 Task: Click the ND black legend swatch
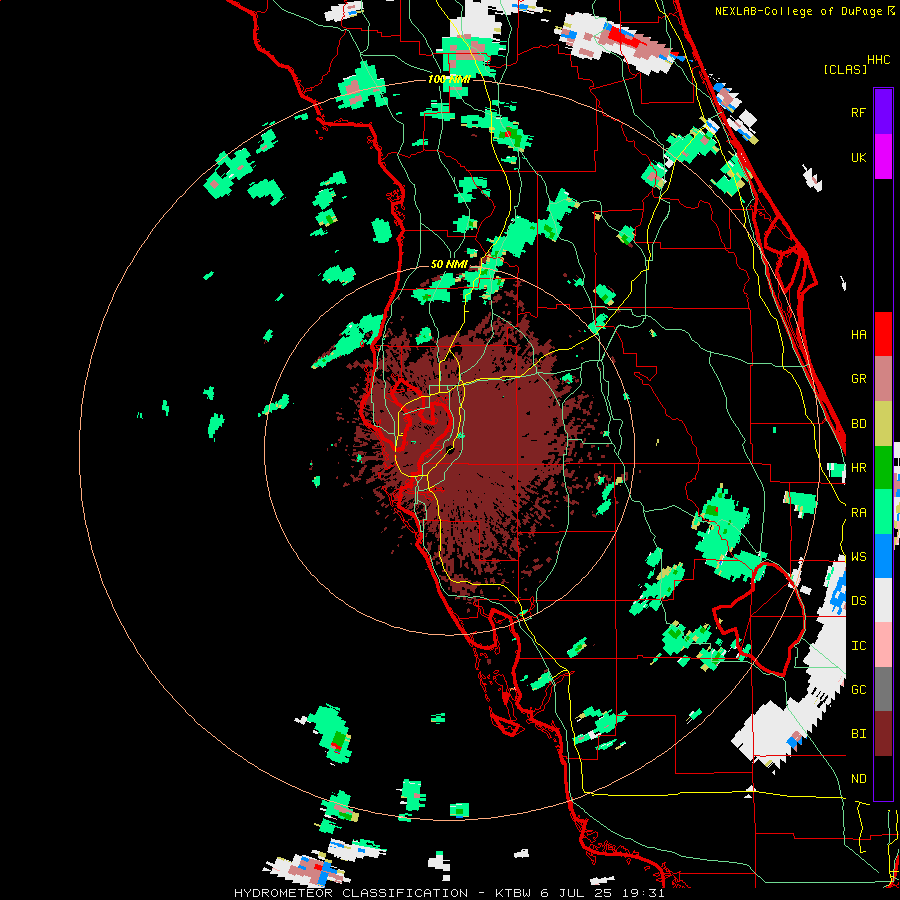pyautogui.click(x=883, y=778)
